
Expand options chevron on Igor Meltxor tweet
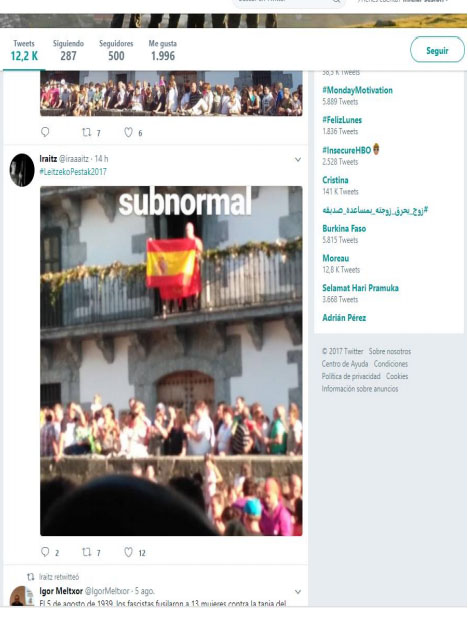click(x=297, y=592)
